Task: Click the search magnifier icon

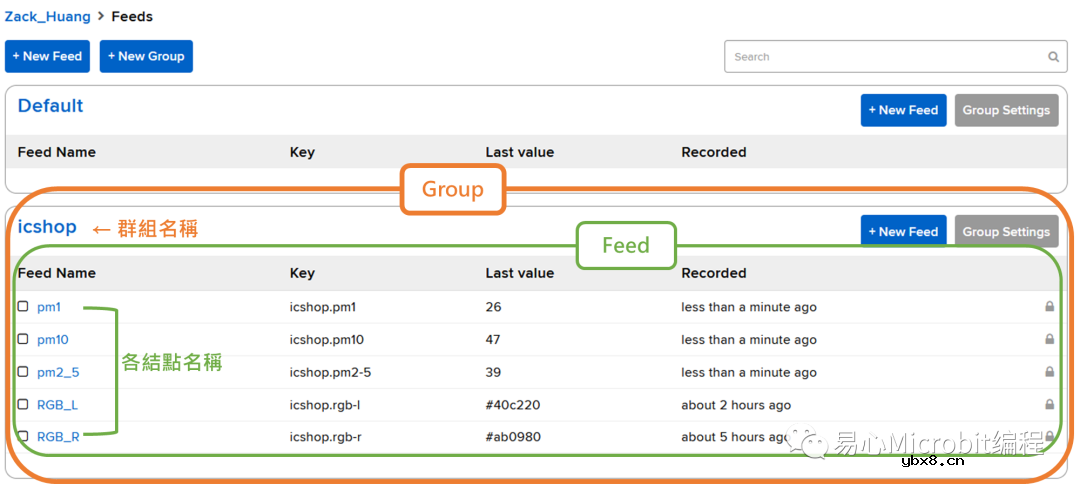Action: [x=1053, y=57]
